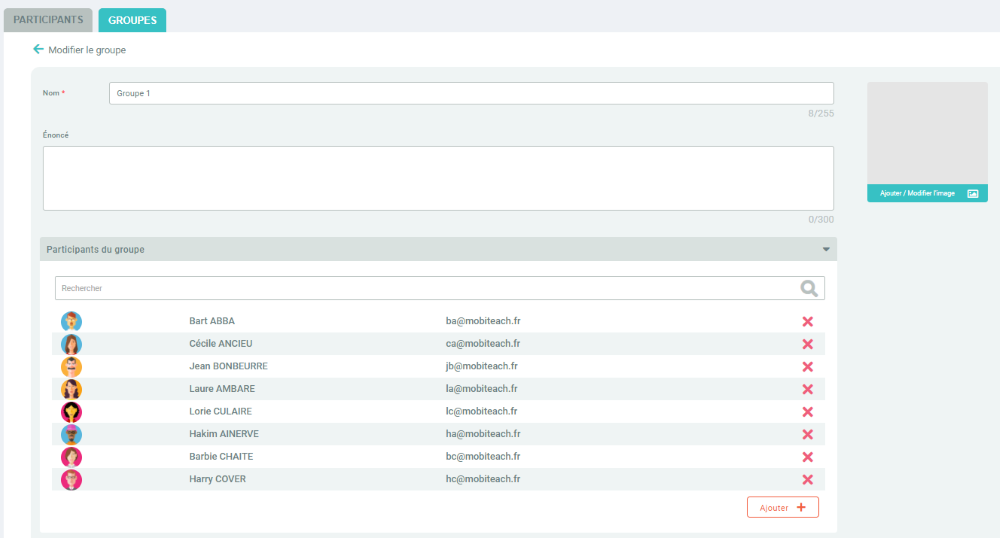Collapse the Participants du groupe section
This screenshot has height=538, width=1000.
pos(826,249)
